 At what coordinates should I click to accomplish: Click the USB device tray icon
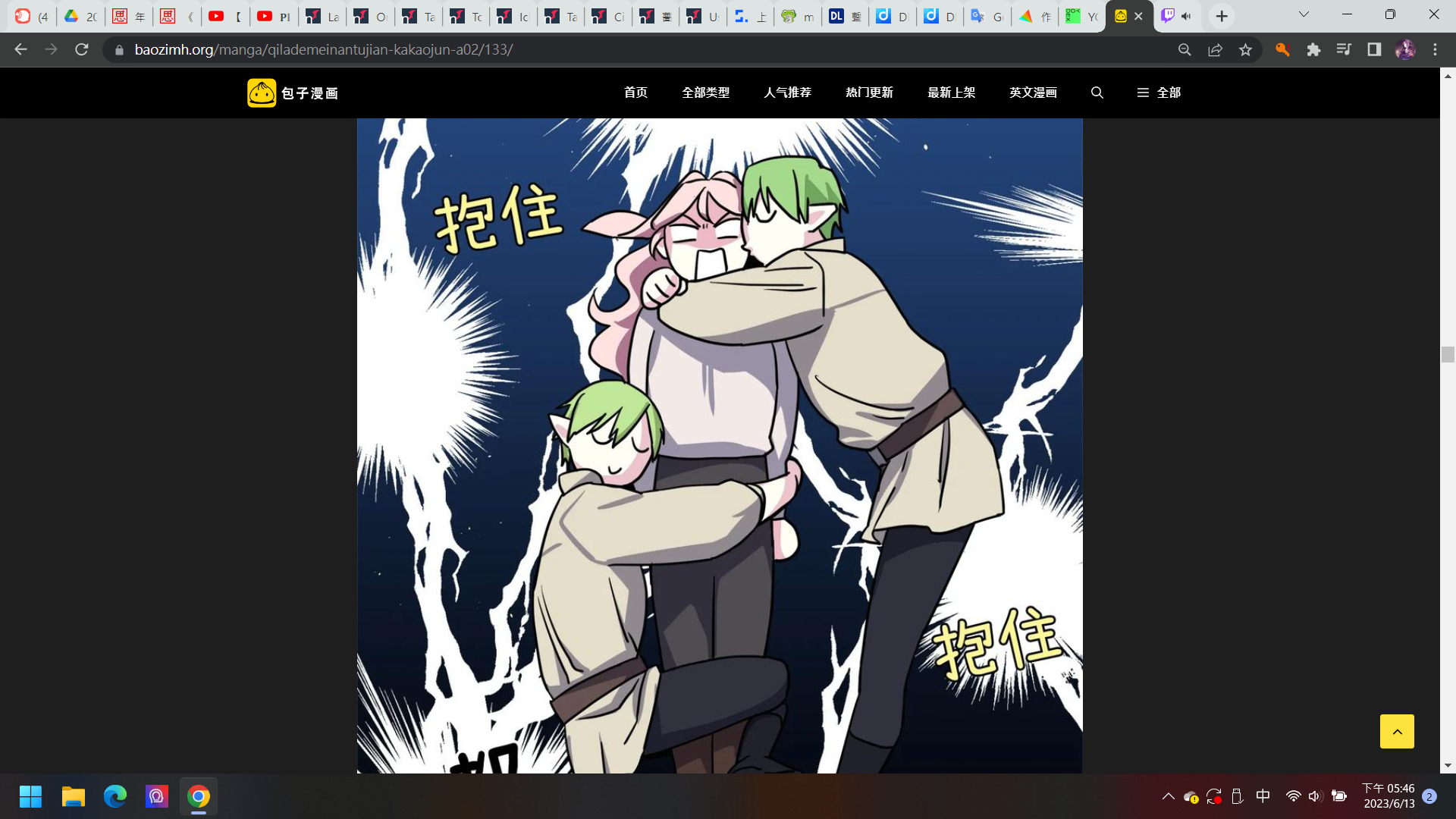click(x=1237, y=796)
